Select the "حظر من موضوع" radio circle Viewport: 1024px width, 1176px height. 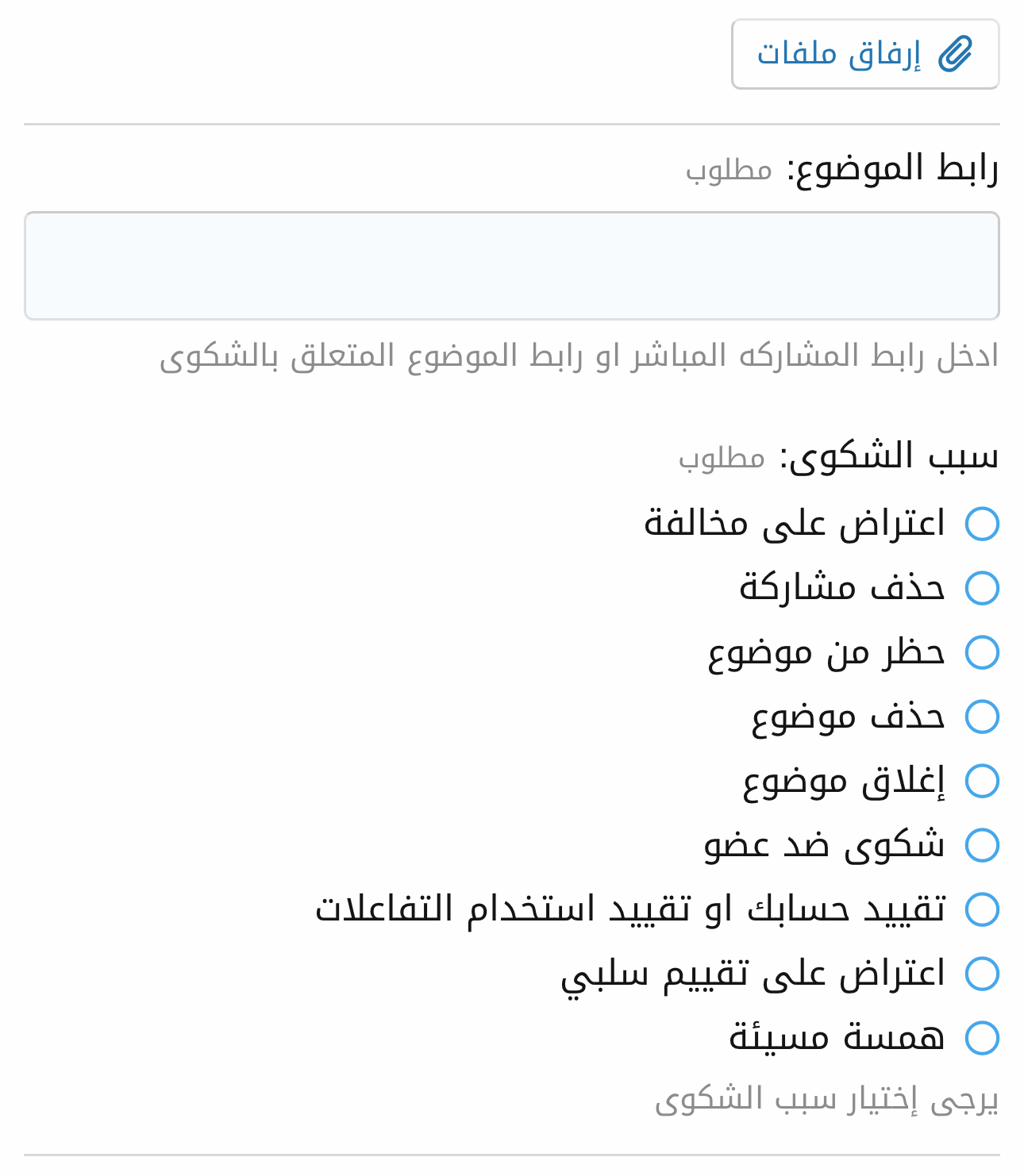(982, 652)
